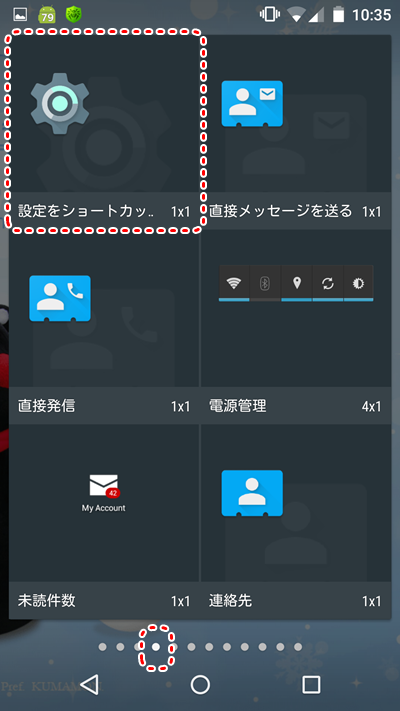Jump to the first page indicator dot
This screenshot has height=711, width=400.
click(x=102, y=647)
